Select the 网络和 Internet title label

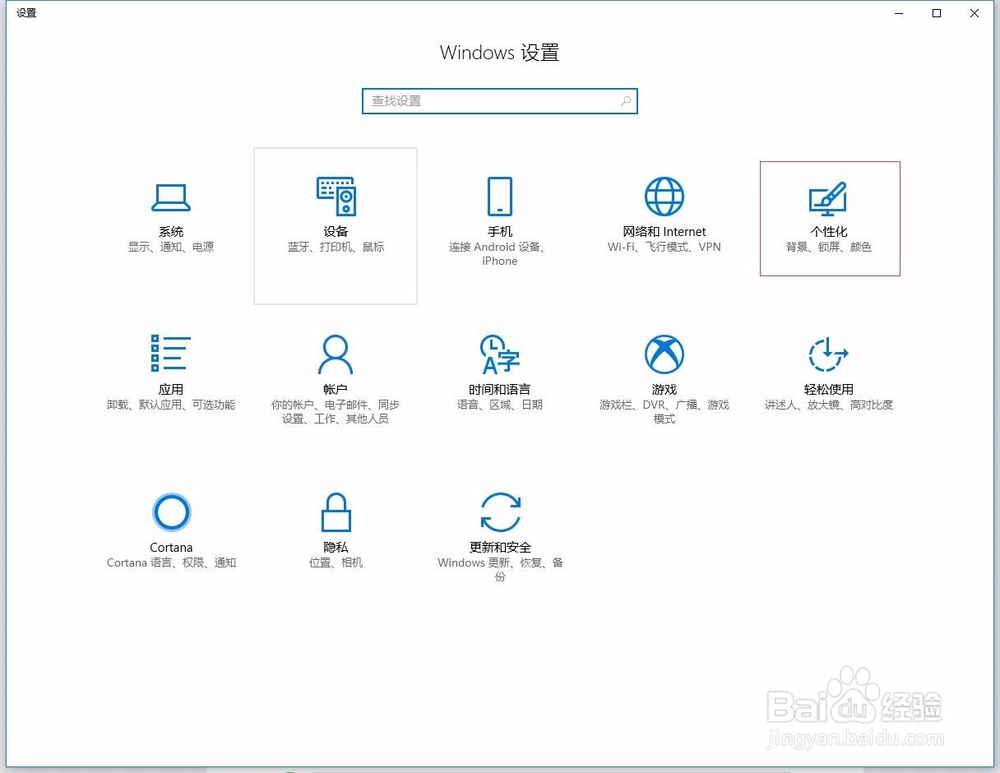coord(664,232)
